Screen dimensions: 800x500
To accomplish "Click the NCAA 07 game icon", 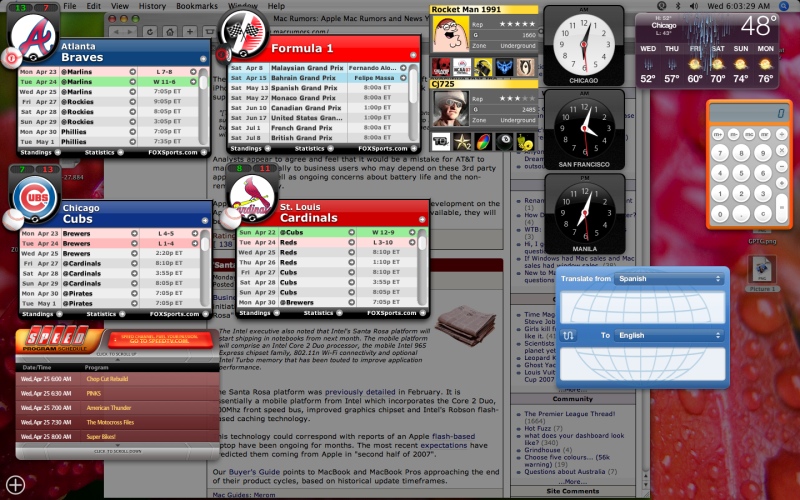I will 462,67.
